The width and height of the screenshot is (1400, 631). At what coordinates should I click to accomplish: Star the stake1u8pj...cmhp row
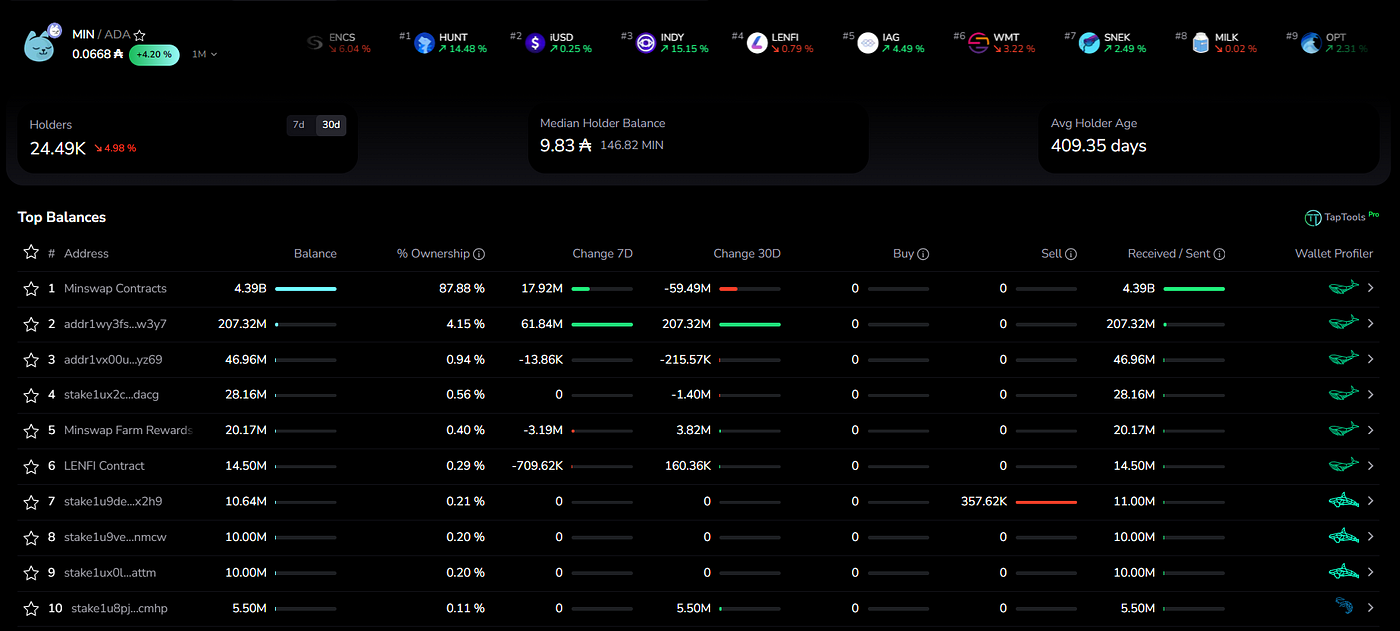31,608
